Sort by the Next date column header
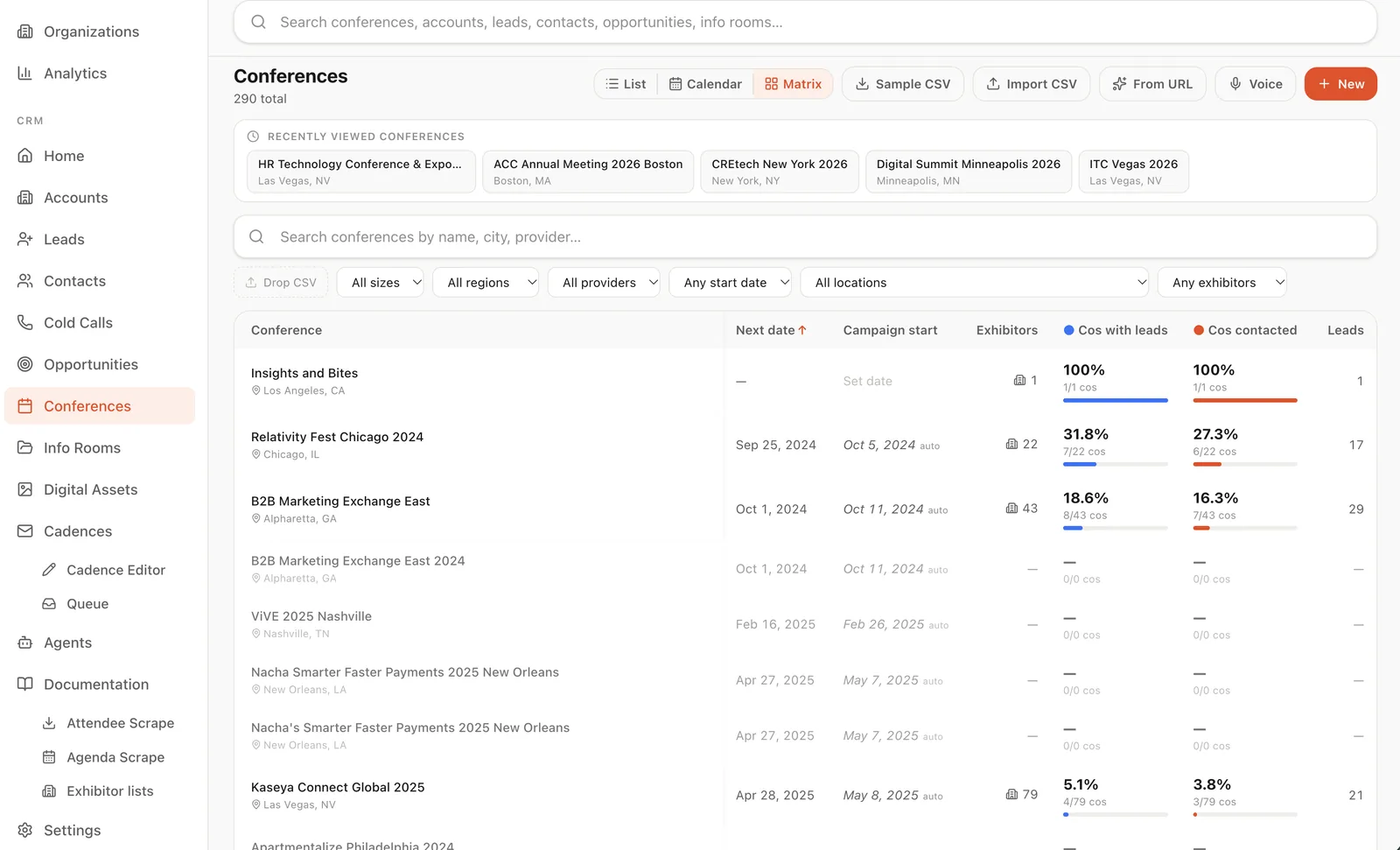1400x850 pixels. click(x=771, y=330)
